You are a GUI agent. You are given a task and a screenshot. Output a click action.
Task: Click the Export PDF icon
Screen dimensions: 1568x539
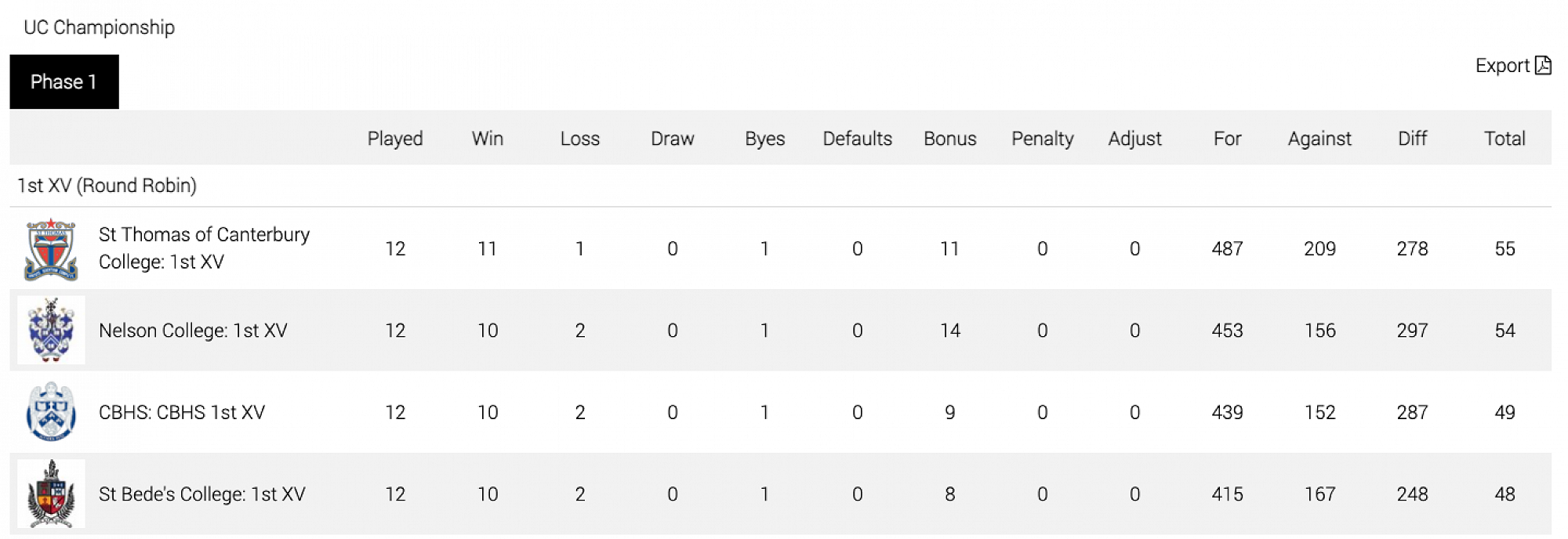click(1543, 66)
